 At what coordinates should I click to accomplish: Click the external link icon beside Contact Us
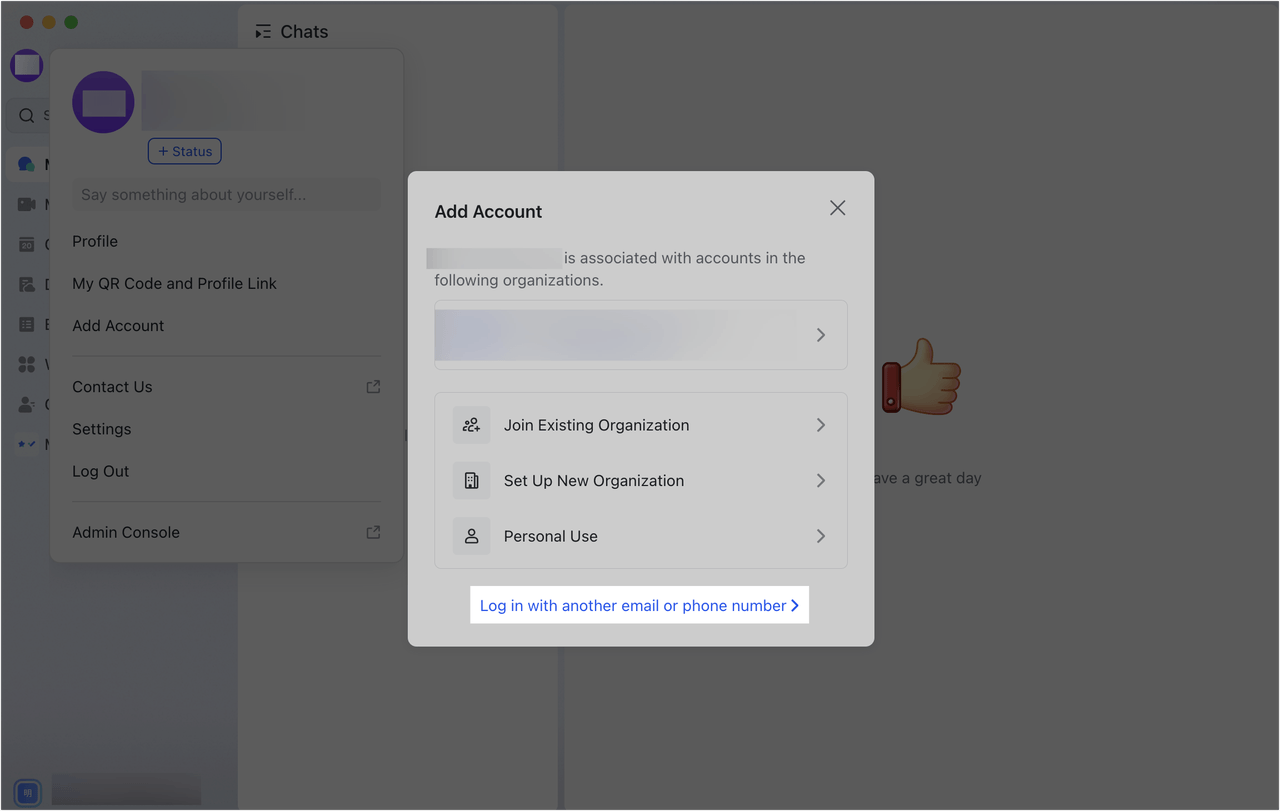click(x=372, y=385)
